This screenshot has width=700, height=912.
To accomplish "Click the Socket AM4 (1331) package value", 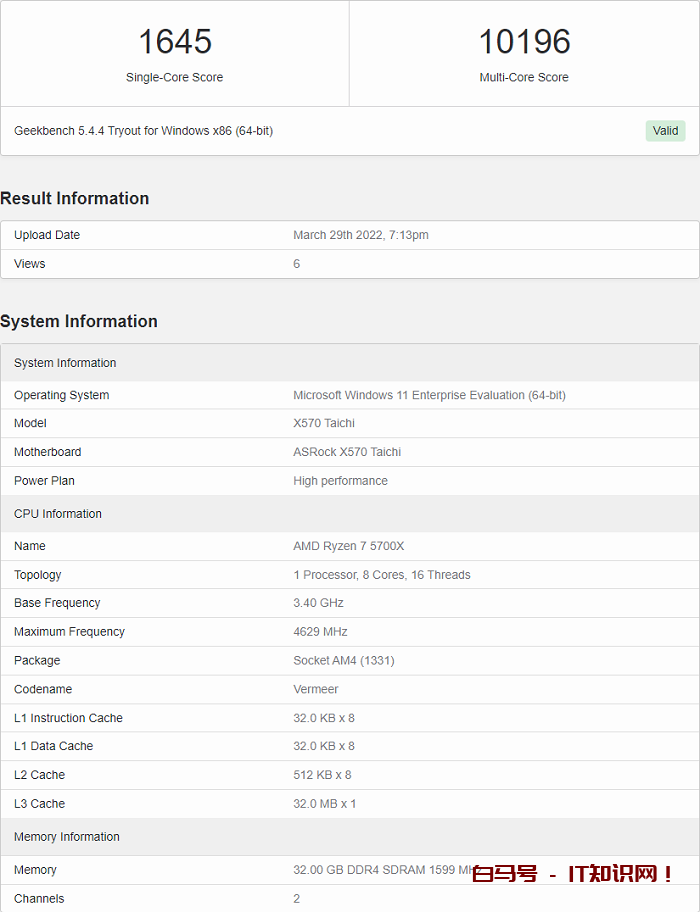I will coord(344,661).
